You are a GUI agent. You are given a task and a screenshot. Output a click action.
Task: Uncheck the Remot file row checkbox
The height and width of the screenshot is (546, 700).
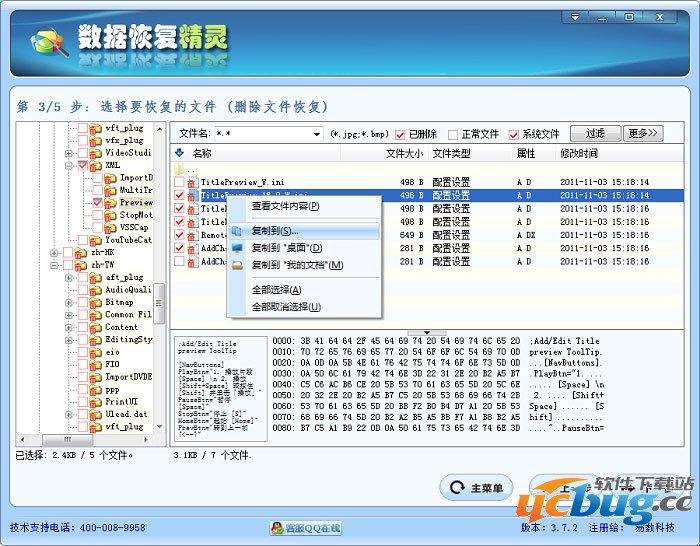click(179, 235)
